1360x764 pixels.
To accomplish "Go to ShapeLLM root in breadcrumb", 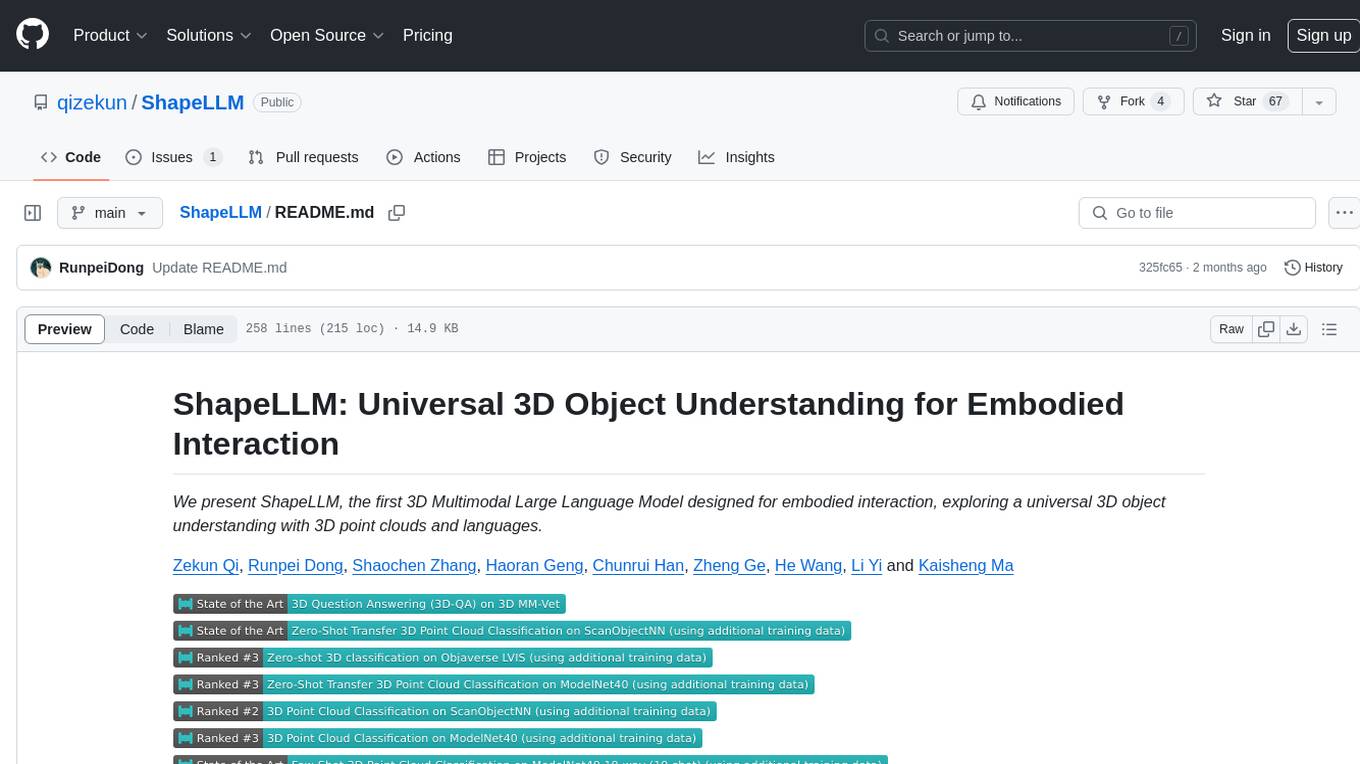I will coord(220,213).
